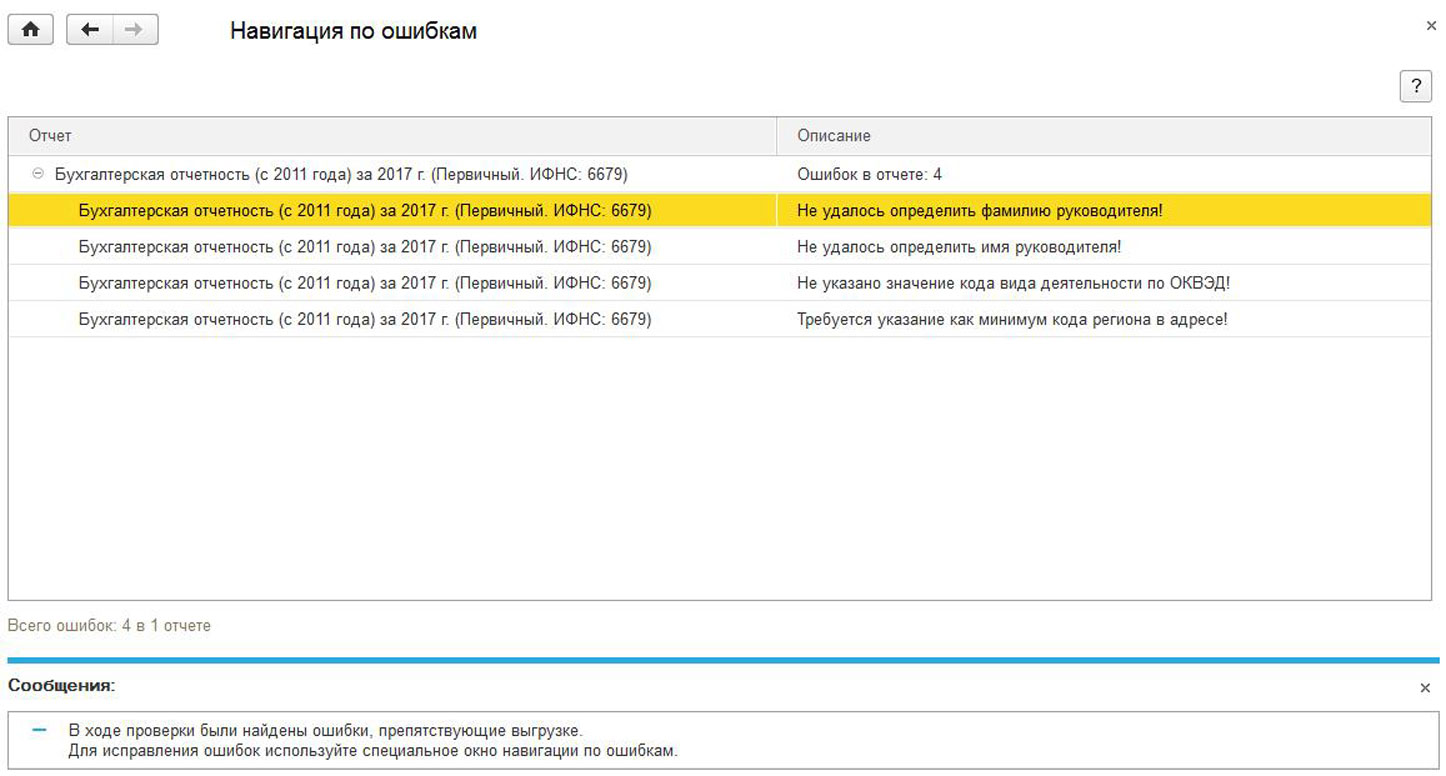Select the parent report row with ИФНС: 6679
Image resolution: width=1446 pixels, height=776 pixels.
[340, 174]
